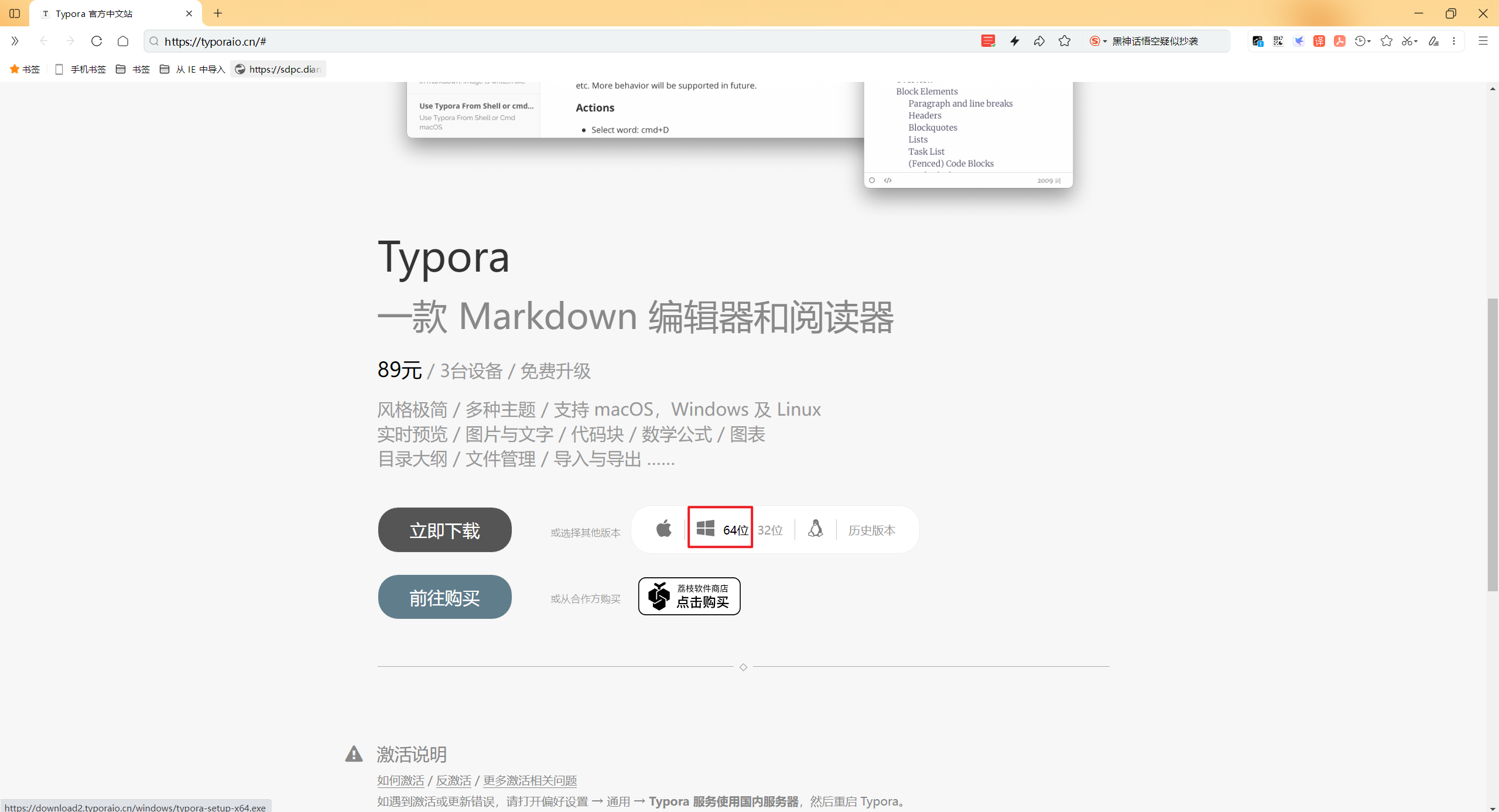
Task: Reload the current page
Action: tap(97, 41)
